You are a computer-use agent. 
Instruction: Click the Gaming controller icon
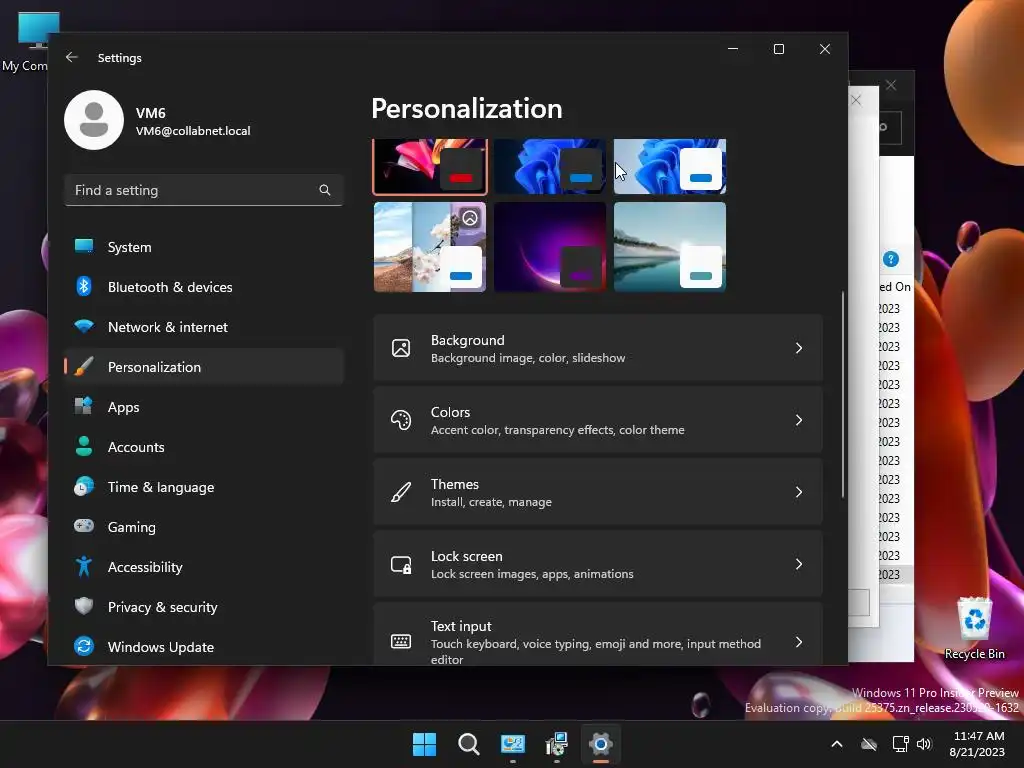[x=84, y=526]
